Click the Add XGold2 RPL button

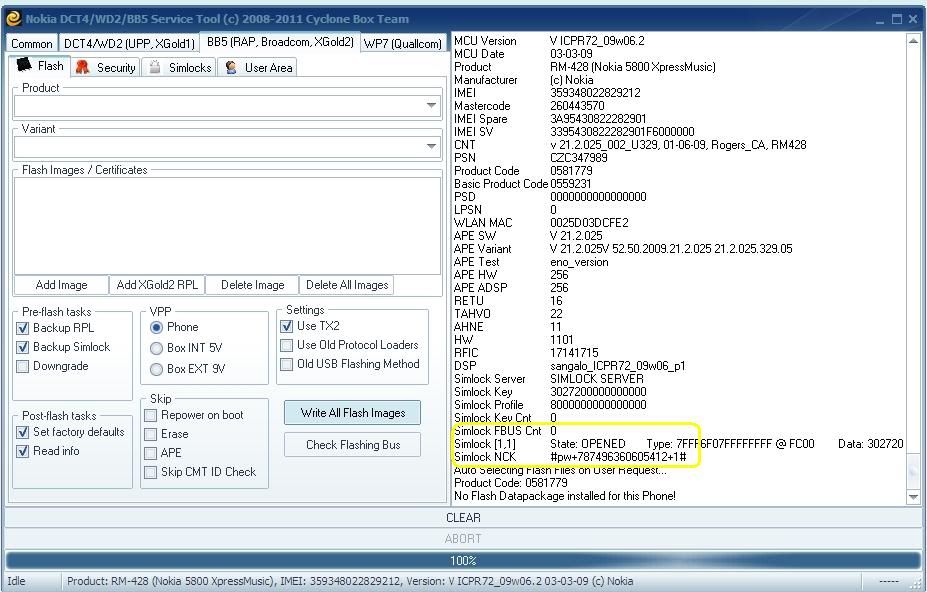(157, 285)
